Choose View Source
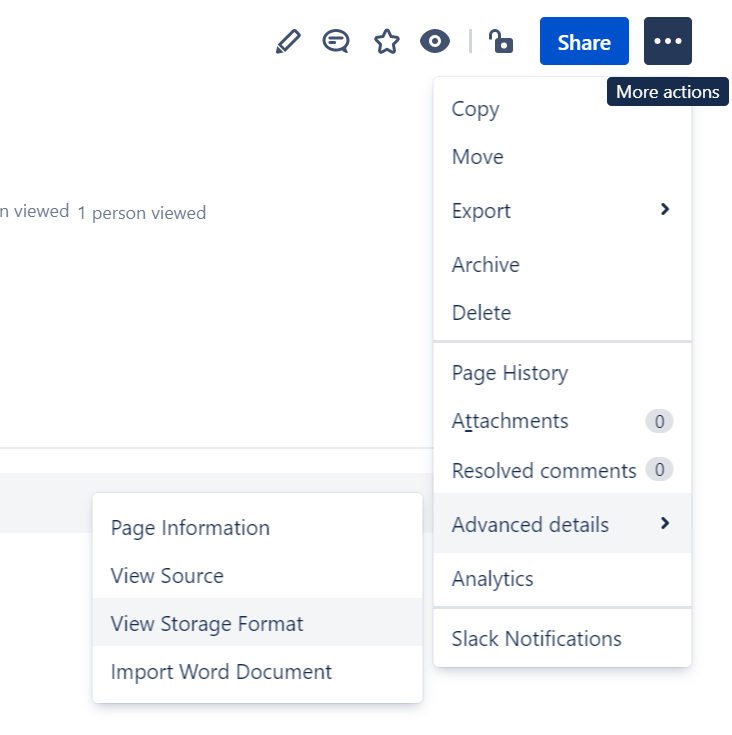The height and width of the screenshot is (735, 732). pos(257,576)
